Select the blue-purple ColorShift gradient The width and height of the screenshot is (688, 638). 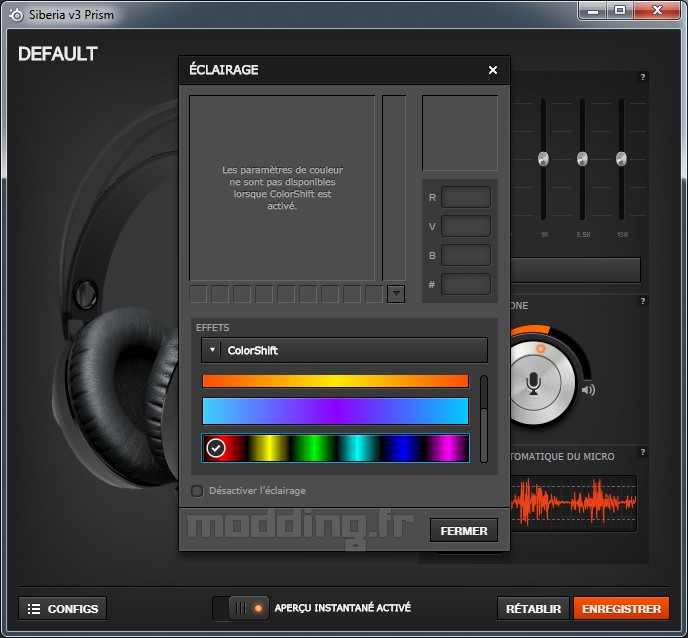(335, 411)
